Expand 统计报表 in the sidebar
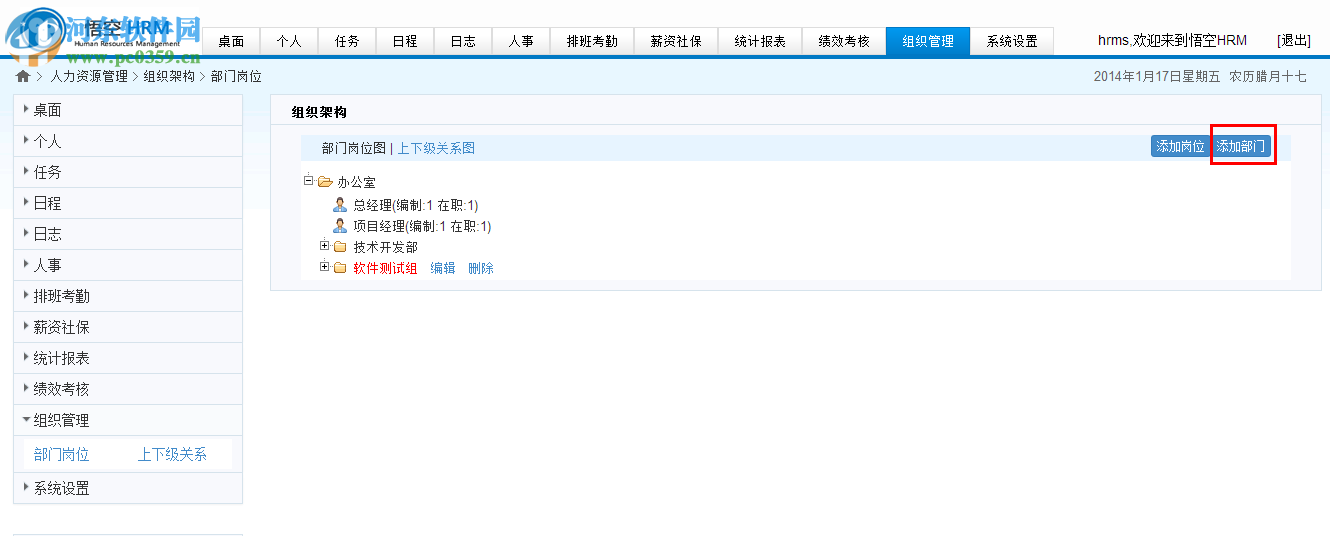 [x=128, y=358]
